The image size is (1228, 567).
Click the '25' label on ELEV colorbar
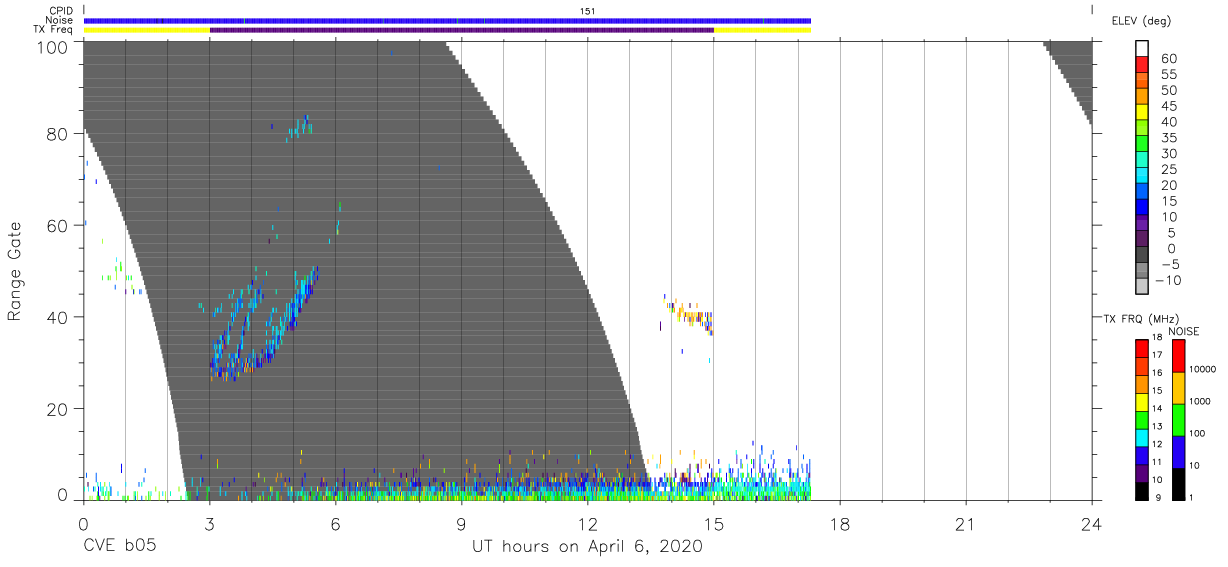tap(1168, 169)
